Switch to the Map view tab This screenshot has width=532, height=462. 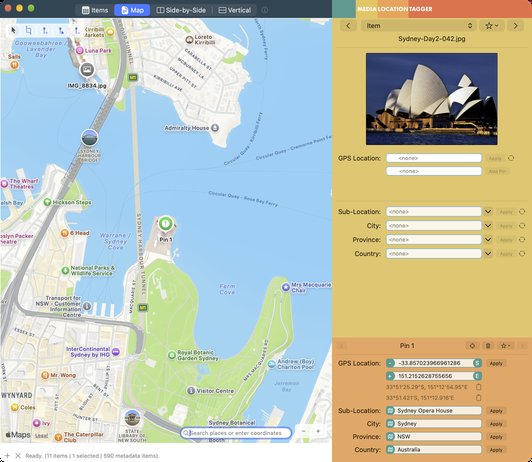(x=132, y=10)
